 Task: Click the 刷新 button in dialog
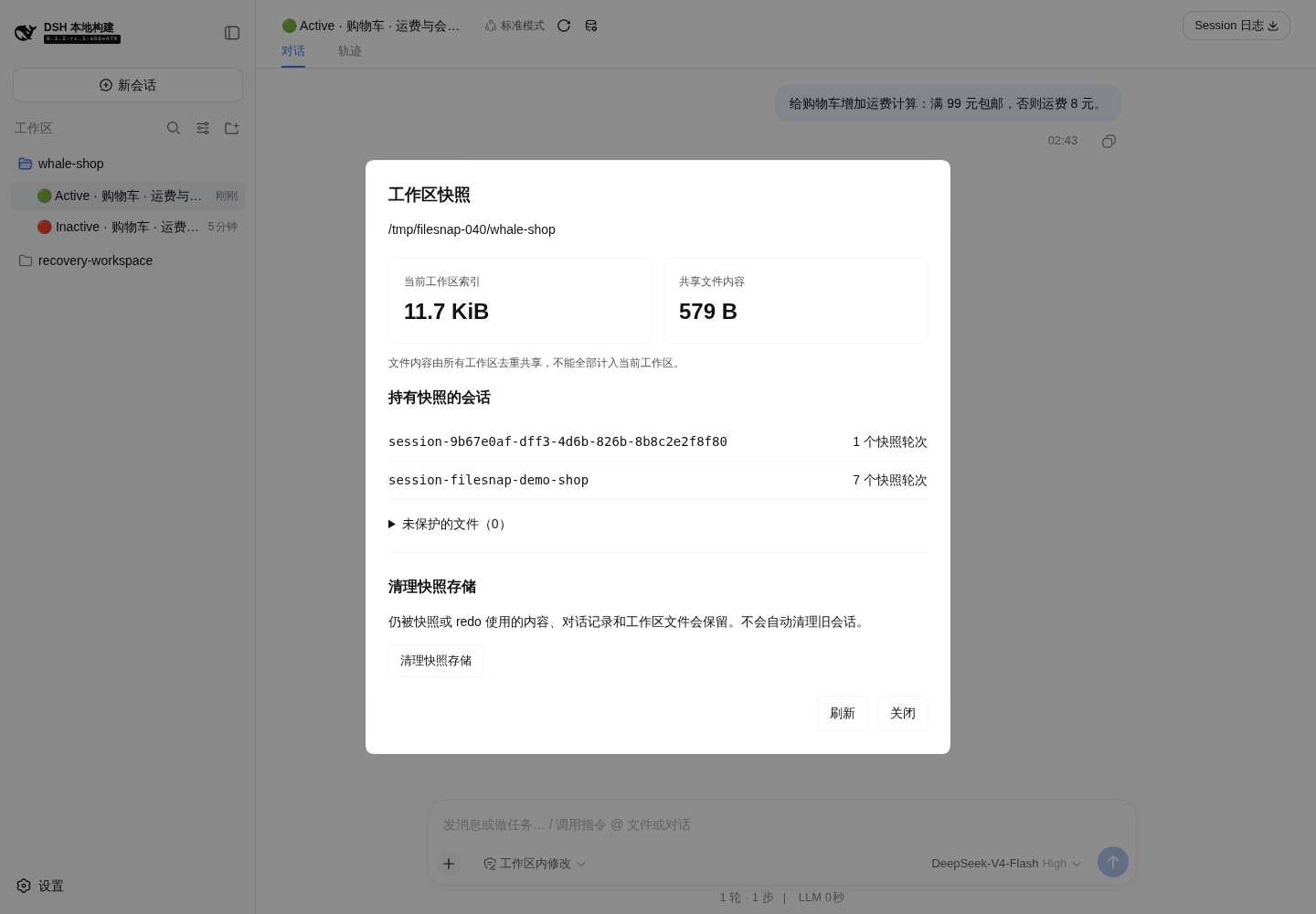[x=843, y=714]
